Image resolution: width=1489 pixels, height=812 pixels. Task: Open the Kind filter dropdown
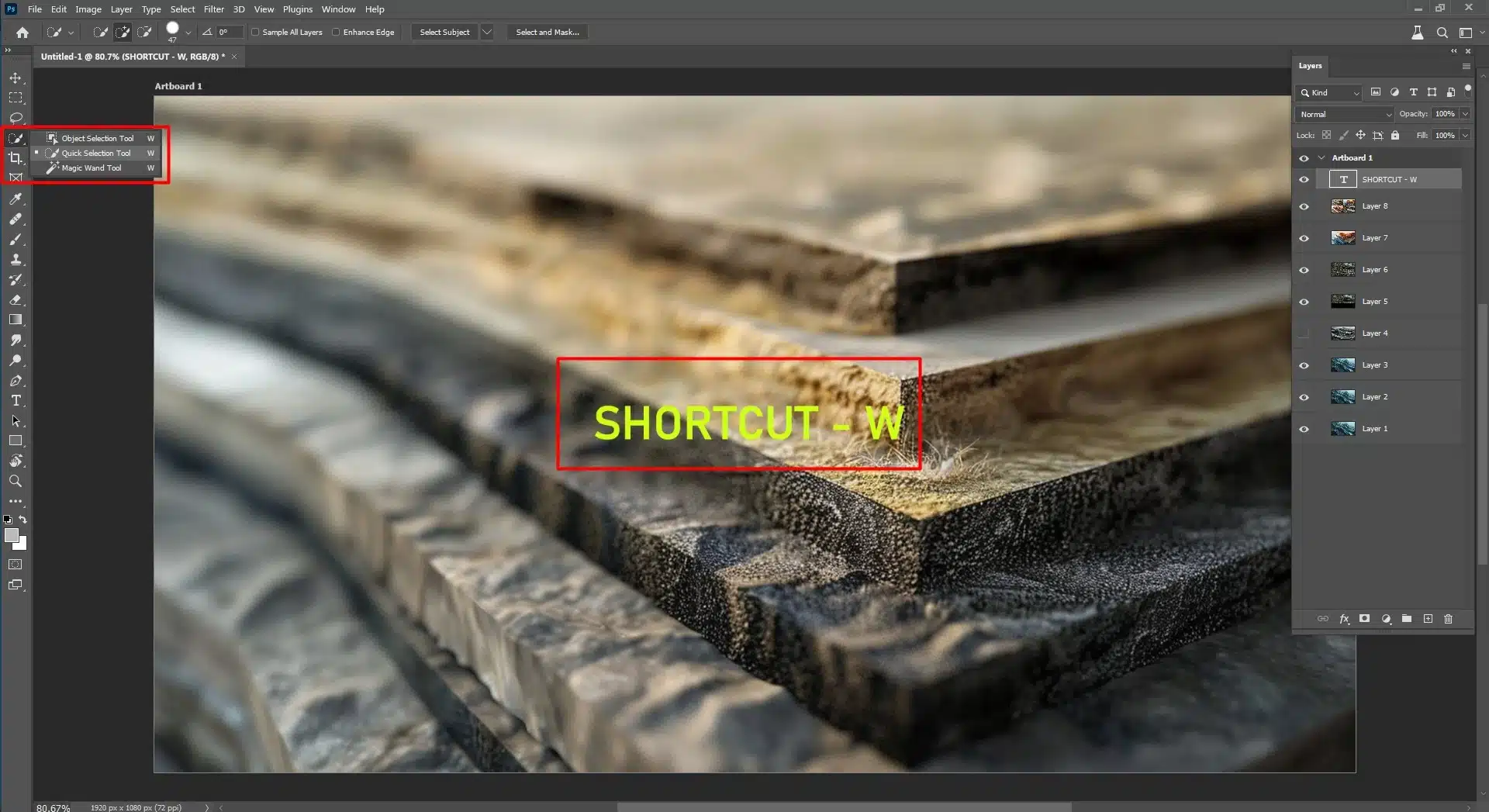coord(1329,92)
